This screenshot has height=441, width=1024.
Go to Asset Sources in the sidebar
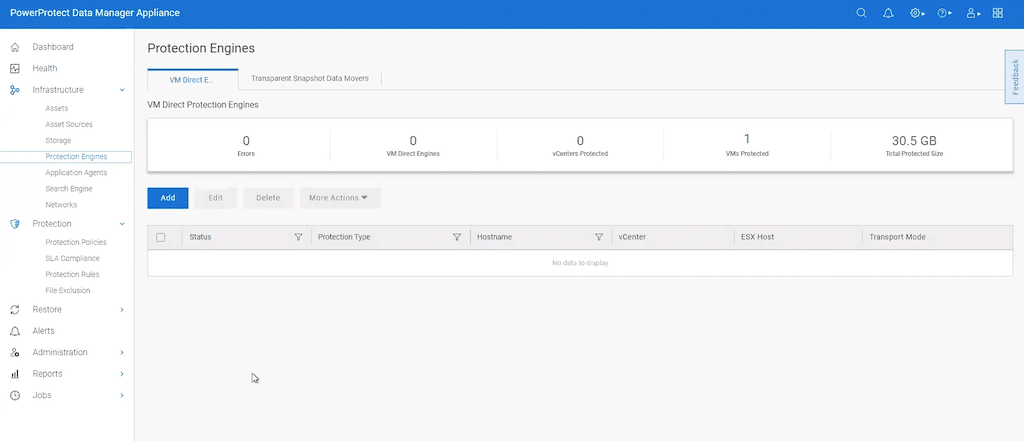coord(69,124)
